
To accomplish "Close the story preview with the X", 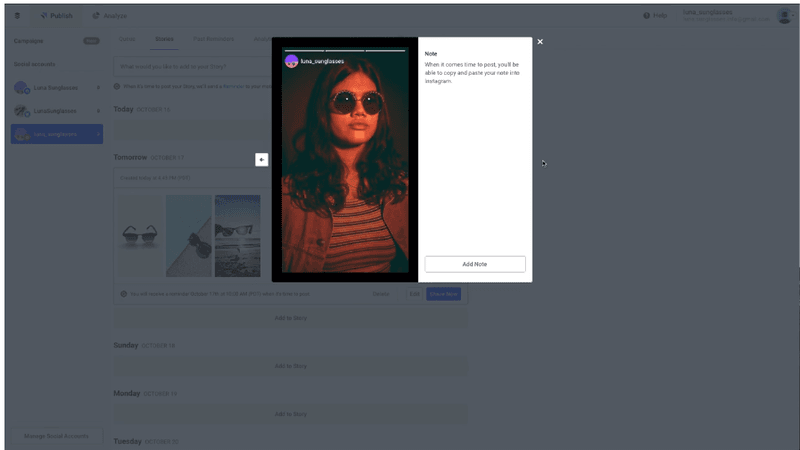I will [x=540, y=42].
